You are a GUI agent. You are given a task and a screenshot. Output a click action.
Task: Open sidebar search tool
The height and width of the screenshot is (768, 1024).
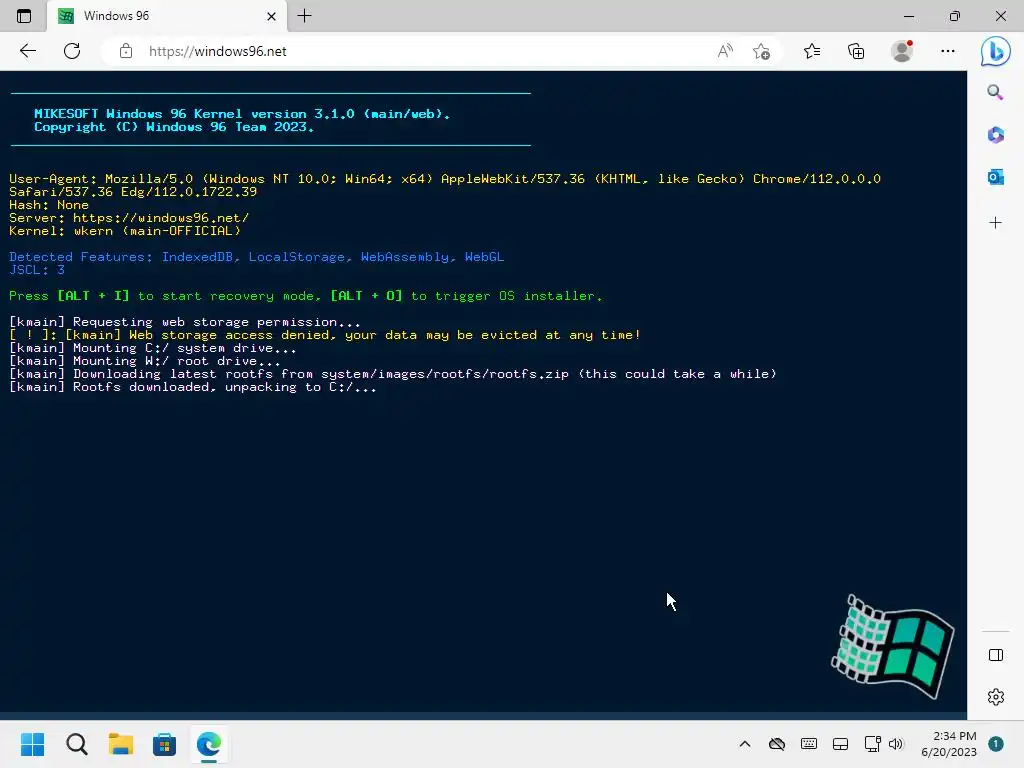(995, 92)
